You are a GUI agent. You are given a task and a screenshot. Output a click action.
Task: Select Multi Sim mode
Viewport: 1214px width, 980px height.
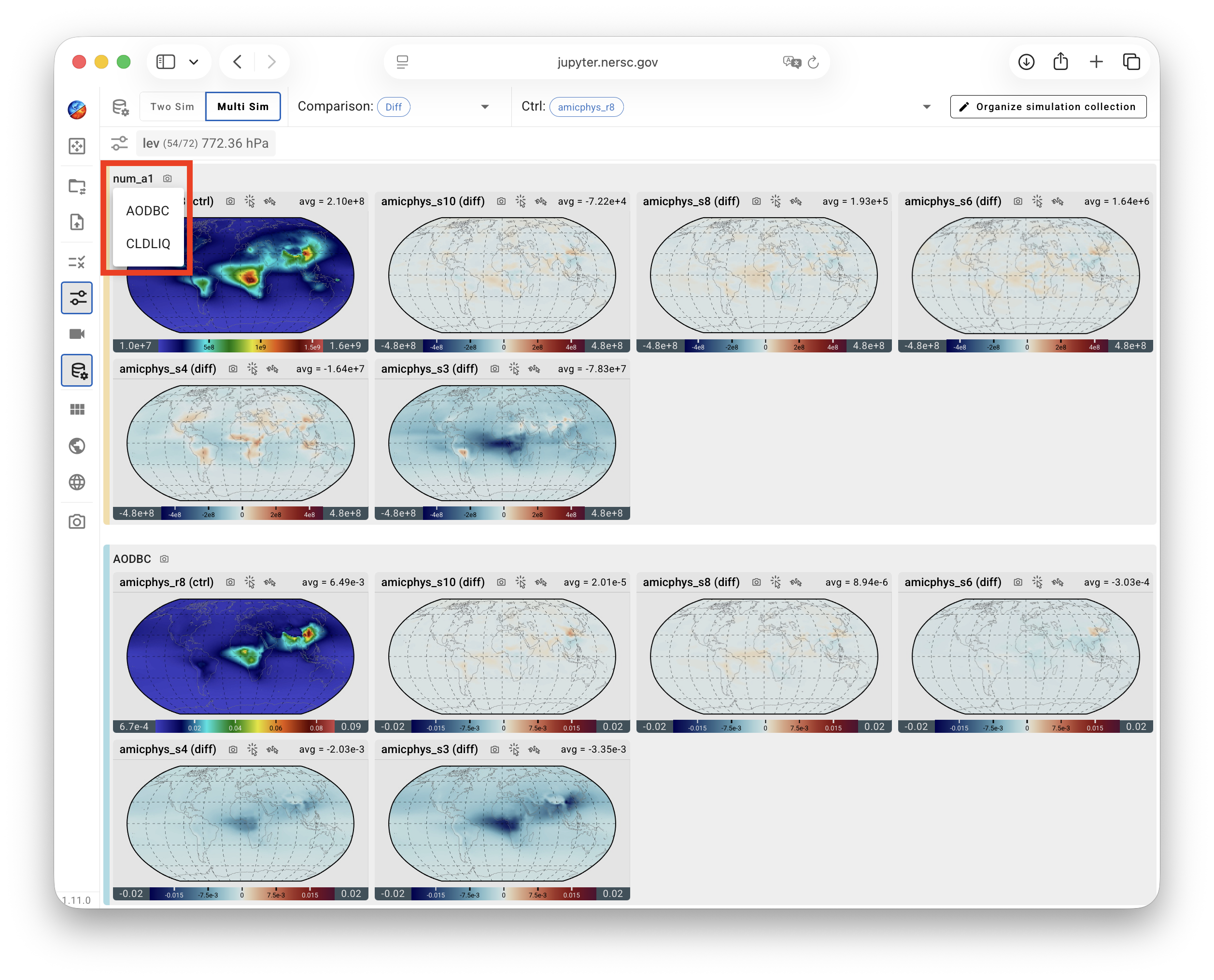click(243, 107)
